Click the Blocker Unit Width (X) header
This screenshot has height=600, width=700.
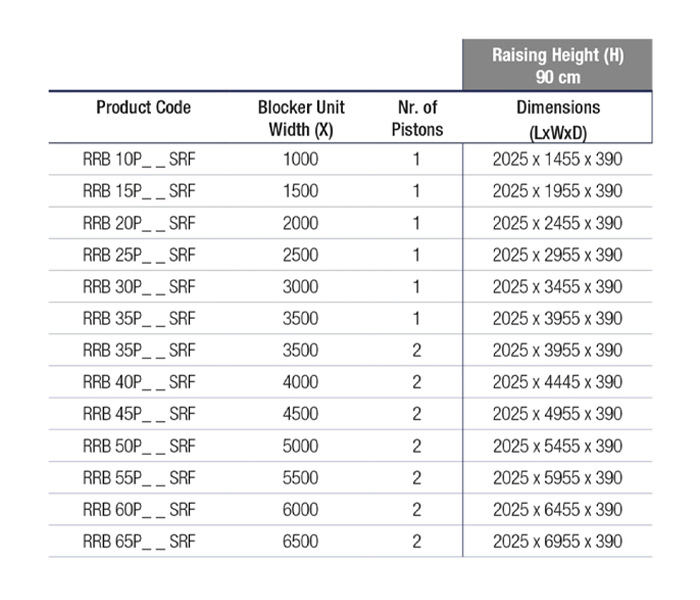tap(300, 118)
